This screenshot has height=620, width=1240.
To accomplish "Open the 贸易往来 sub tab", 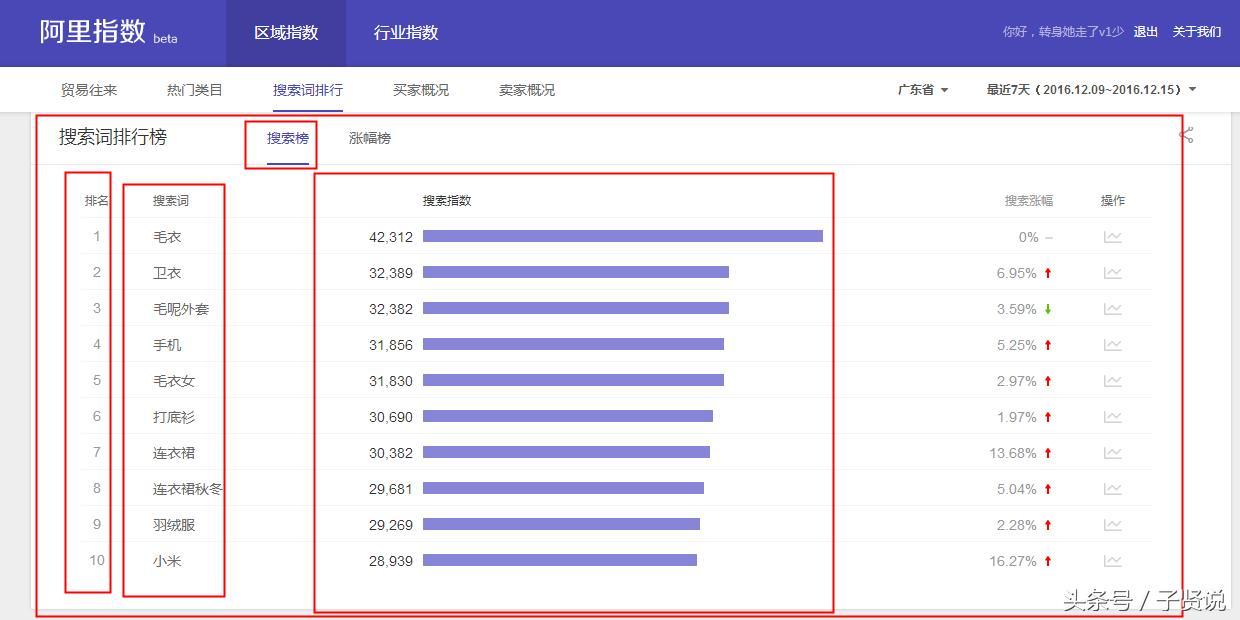I will click(89, 90).
